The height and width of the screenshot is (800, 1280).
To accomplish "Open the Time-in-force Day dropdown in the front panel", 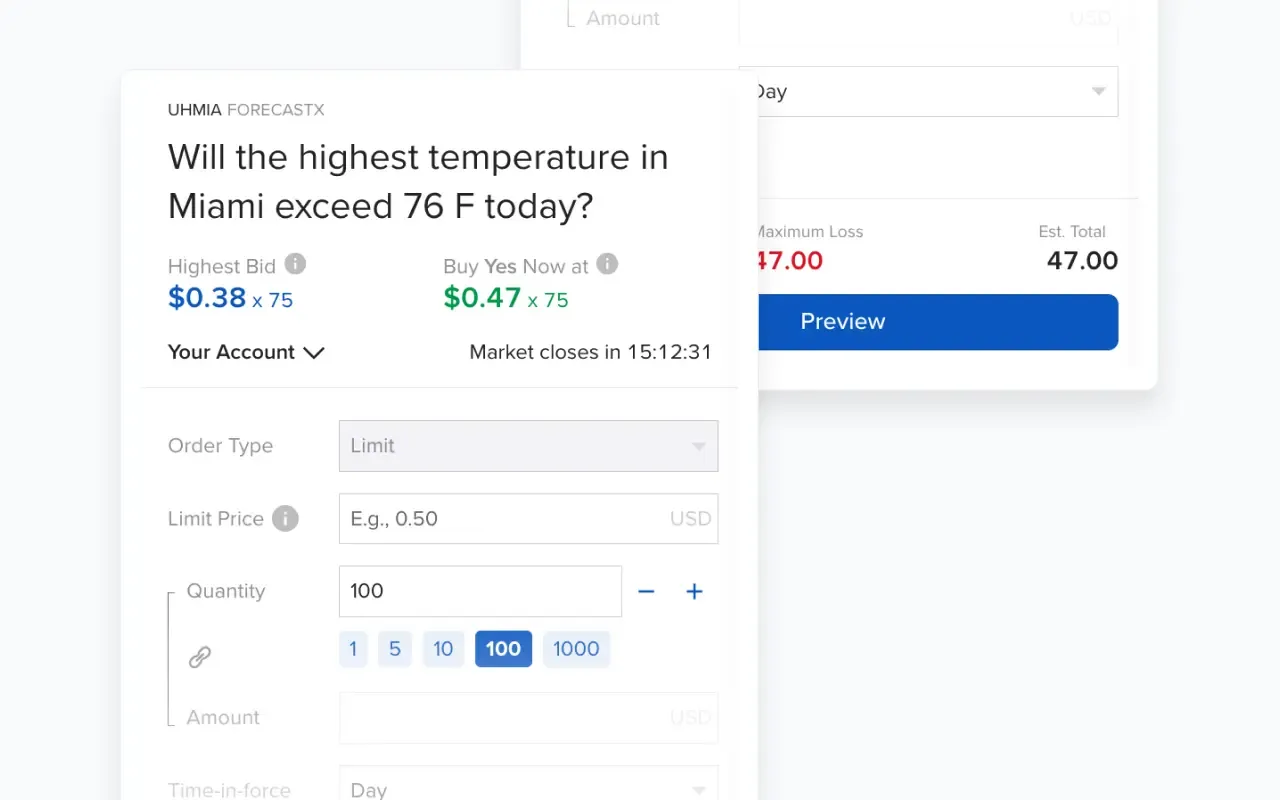I will click(x=528, y=786).
